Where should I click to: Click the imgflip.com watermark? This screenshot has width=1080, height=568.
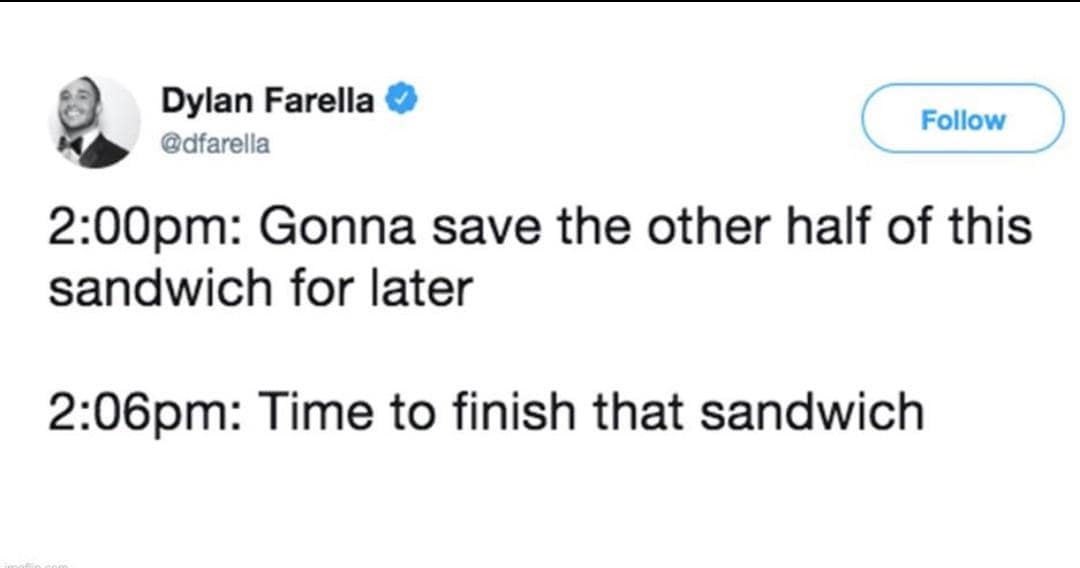[35, 564]
